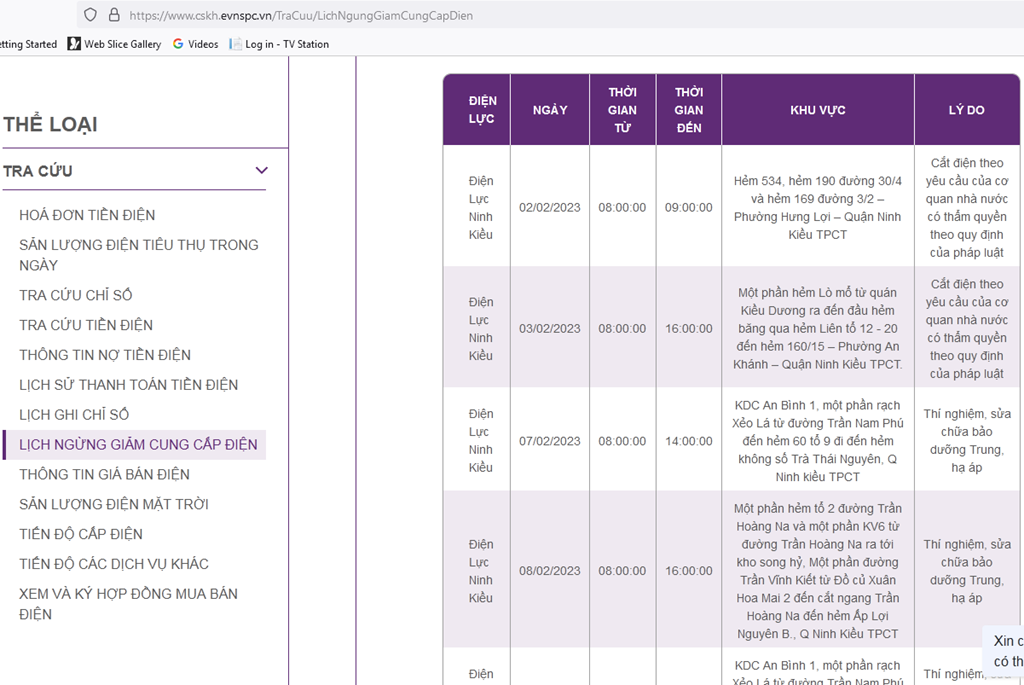This screenshot has width=1024, height=685.
Task: Select the date cell 07/02/2023
Action: (x=550, y=441)
